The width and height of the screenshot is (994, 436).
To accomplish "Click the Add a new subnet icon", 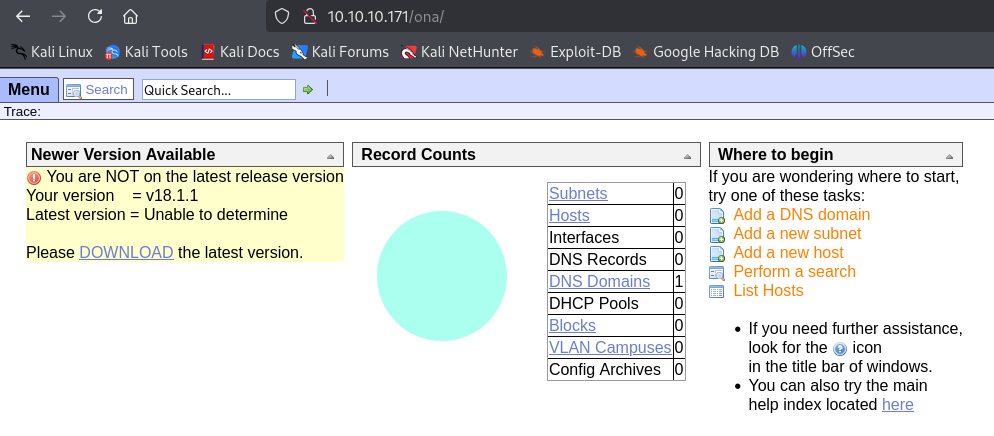I will [716, 234].
